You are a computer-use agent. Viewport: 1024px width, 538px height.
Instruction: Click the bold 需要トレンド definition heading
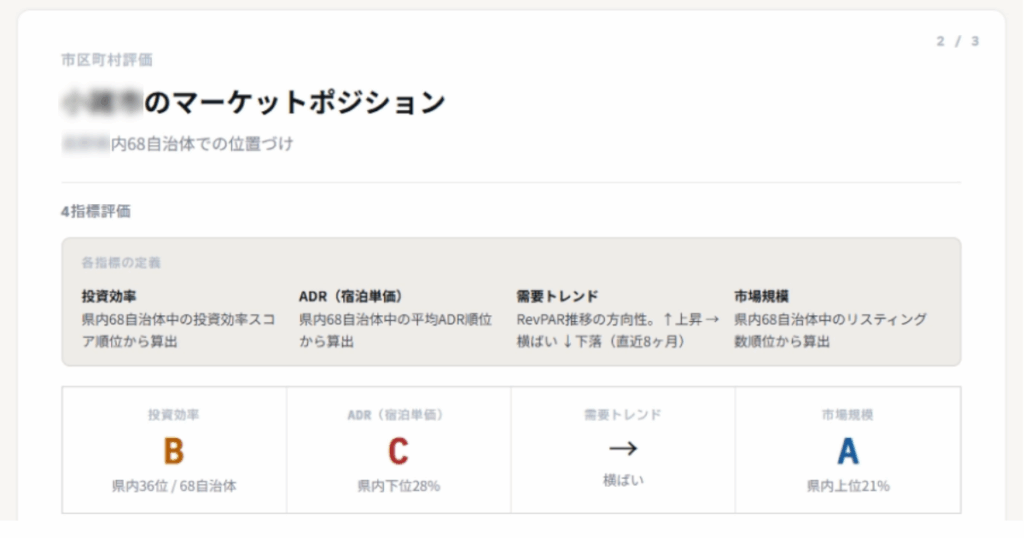[557, 296]
